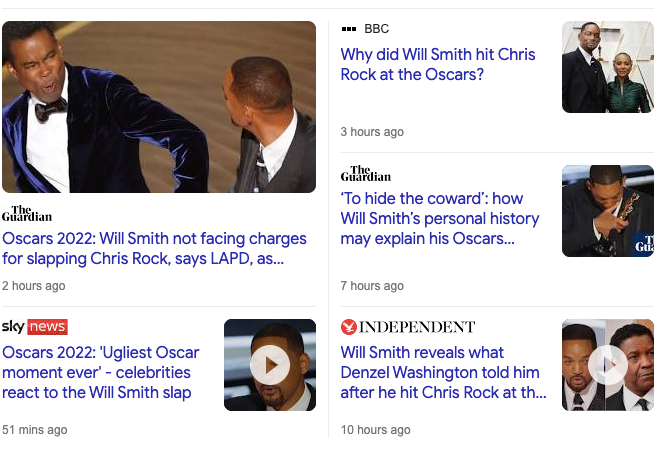The height and width of the screenshot is (452, 669).
Task: Click the '2 hours ago' timestamp
Action: coord(34,286)
